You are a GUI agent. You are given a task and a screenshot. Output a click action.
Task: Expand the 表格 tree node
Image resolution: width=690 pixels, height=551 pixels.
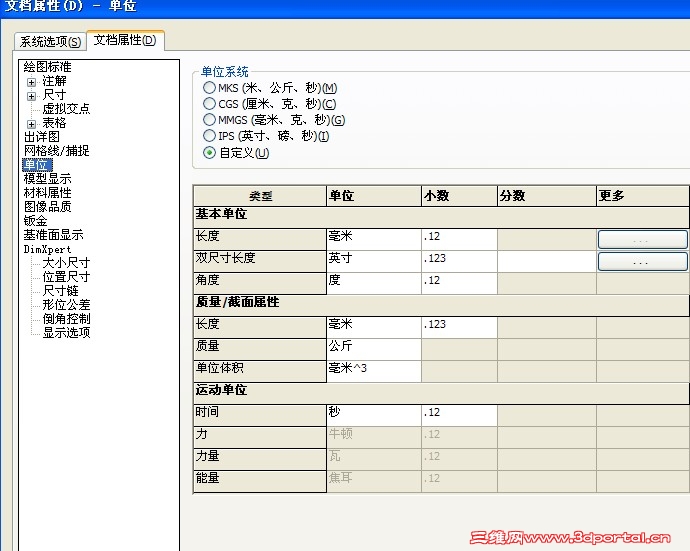tap(31, 124)
